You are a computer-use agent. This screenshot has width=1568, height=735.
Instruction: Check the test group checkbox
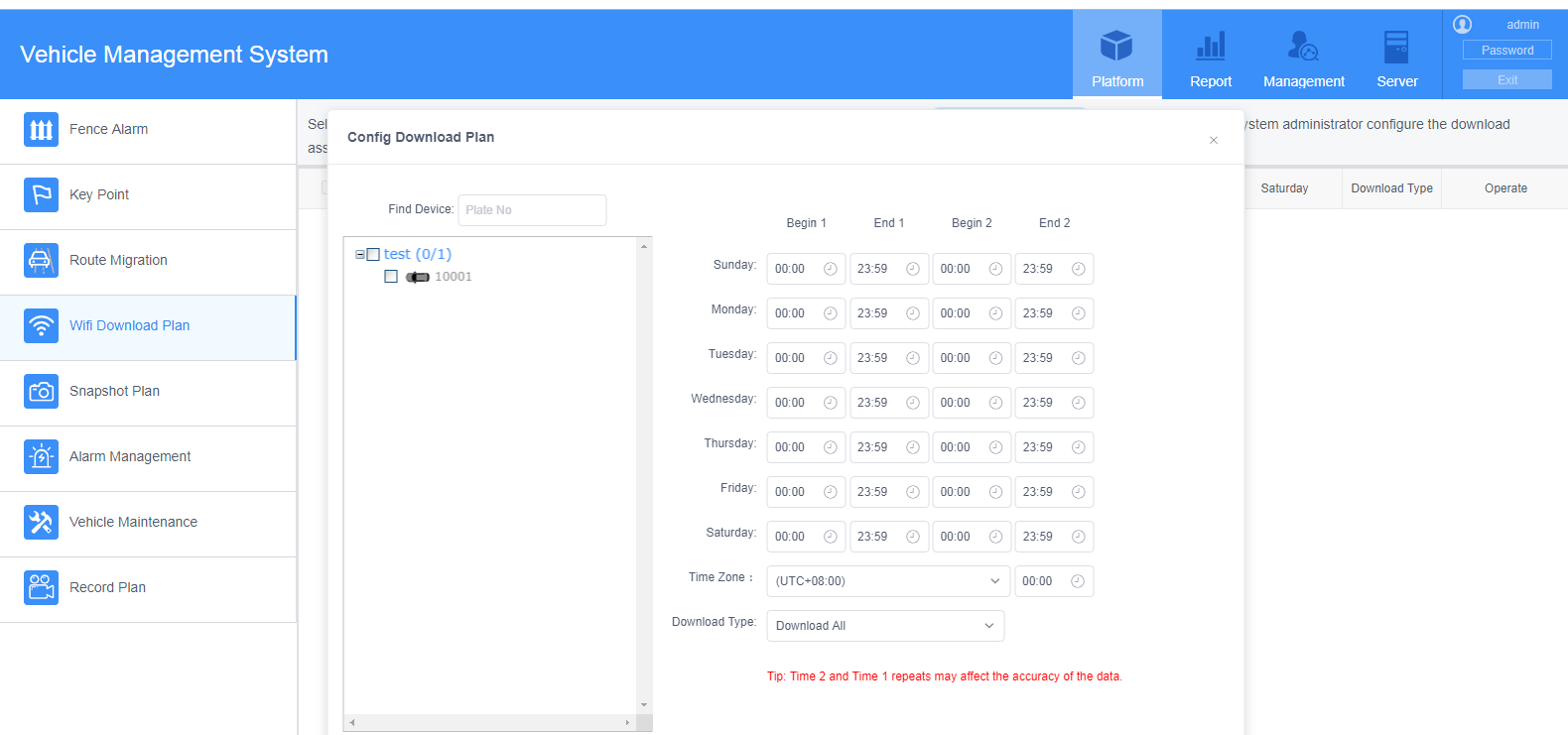[373, 255]
